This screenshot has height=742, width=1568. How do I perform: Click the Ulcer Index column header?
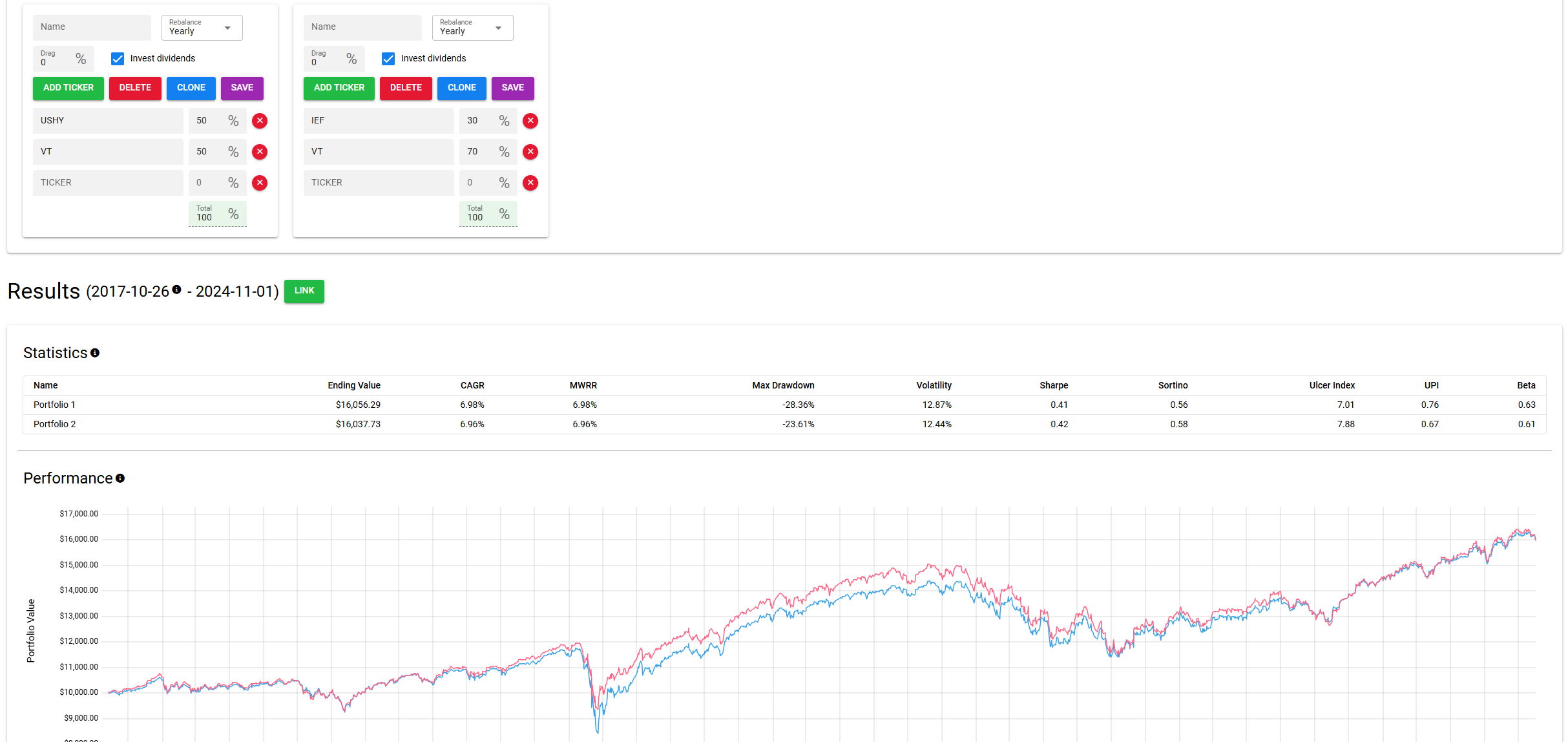coord(1332,386)
